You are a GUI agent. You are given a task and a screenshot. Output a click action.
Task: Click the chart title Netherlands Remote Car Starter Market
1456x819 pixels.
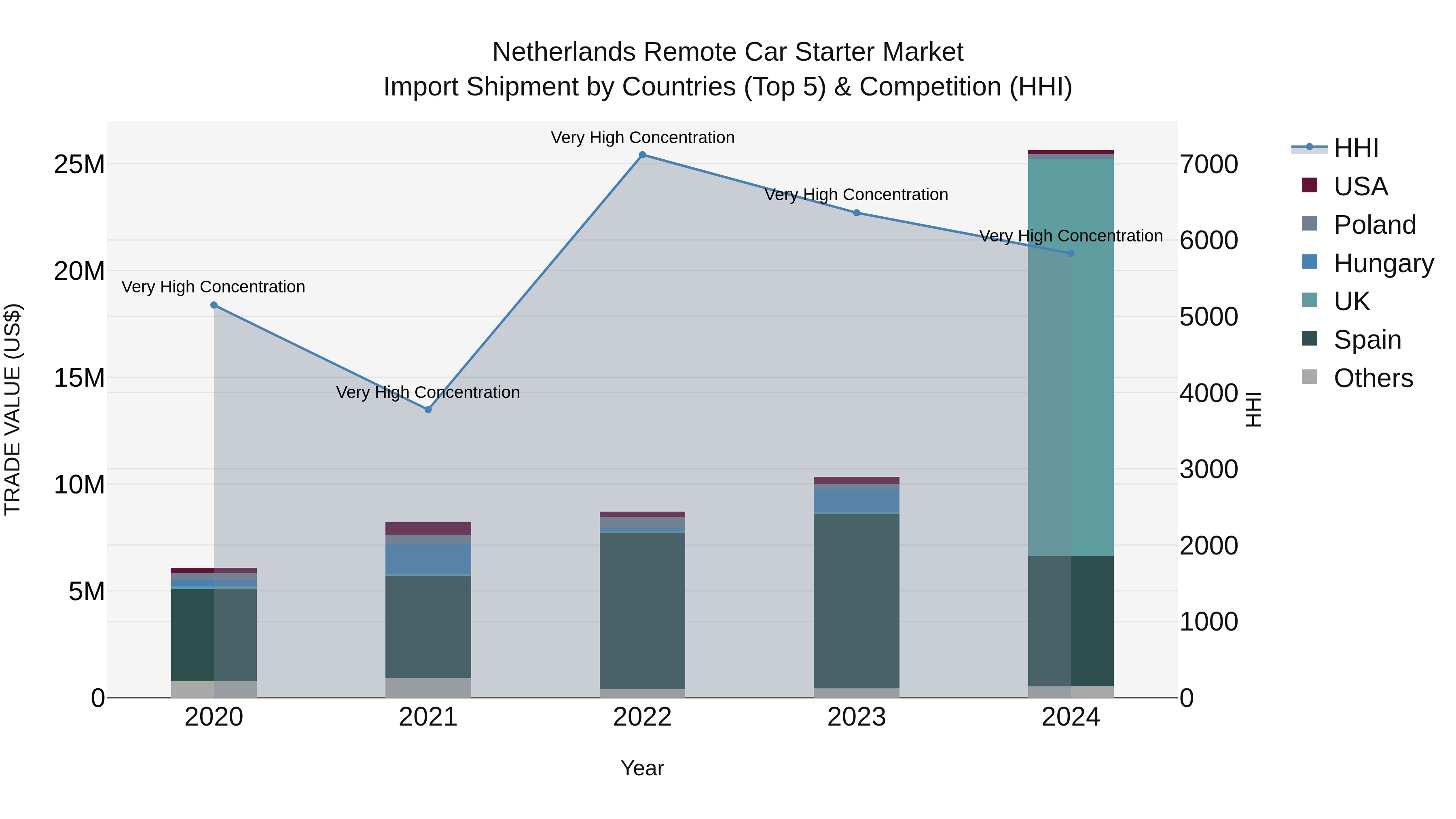click(728, 52)
